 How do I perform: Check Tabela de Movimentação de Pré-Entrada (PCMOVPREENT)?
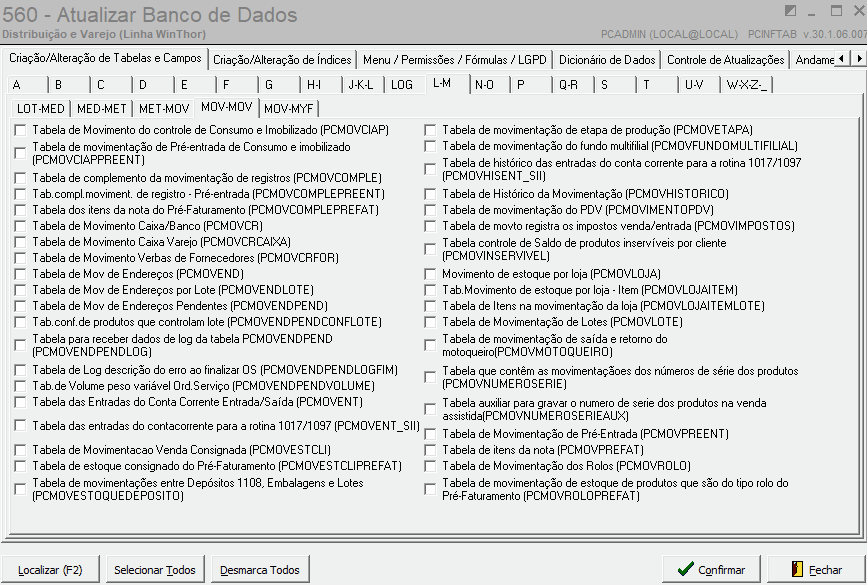pyautogui.click(x=430, y=433)
